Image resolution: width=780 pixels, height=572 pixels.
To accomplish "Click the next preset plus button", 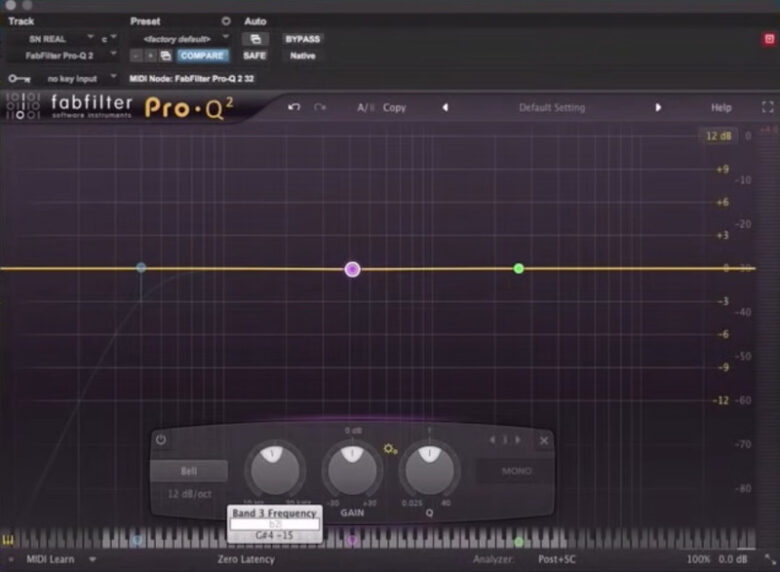I will (x=150, y=56).
